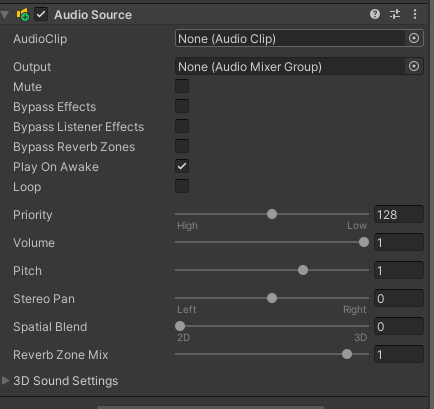
Task: Enable the Bypass Effects checkbox
Action: [182, 106]
